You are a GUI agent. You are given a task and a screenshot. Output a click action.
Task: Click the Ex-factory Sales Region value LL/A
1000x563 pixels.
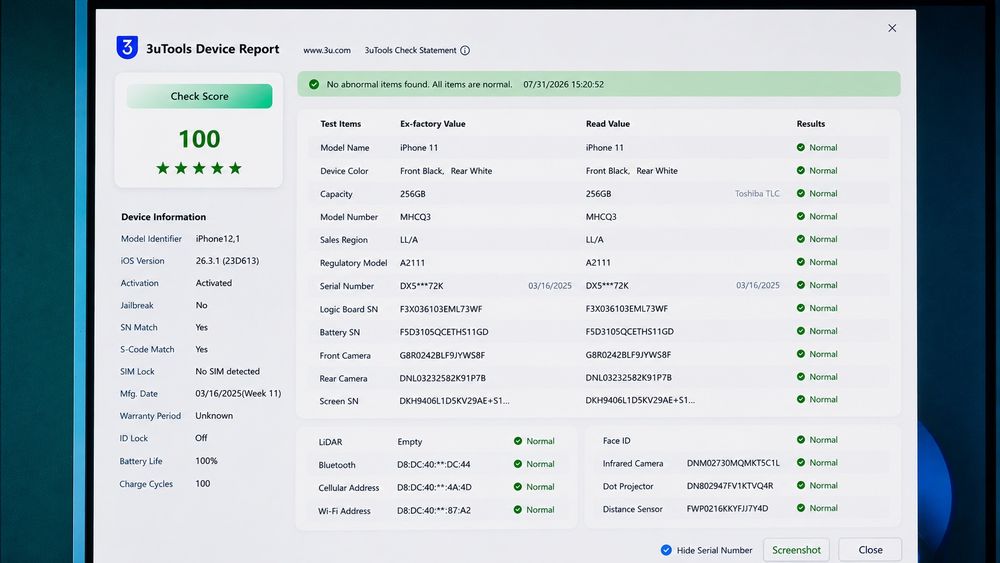[x=409, y=240]
